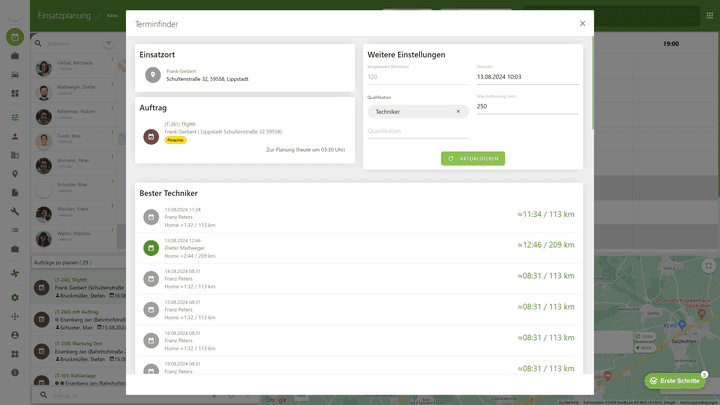Click the map fullscreen icon
The image size is (720, 405).
pos(709,265)
